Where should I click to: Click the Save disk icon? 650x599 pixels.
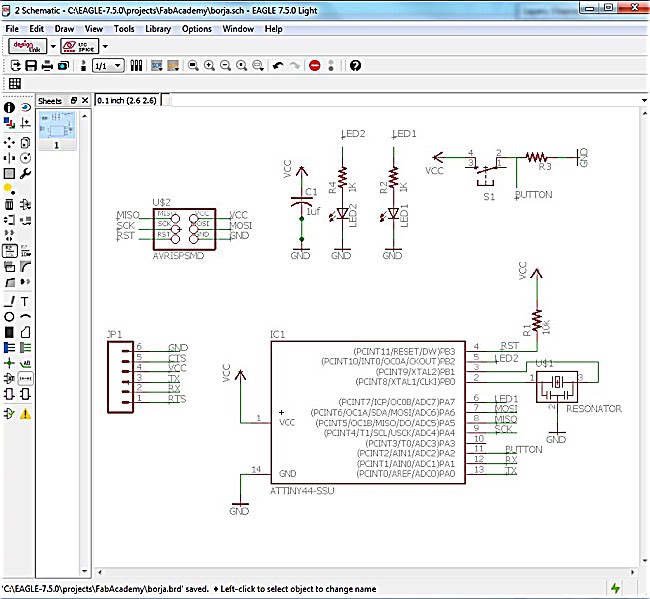pos(31,65)
